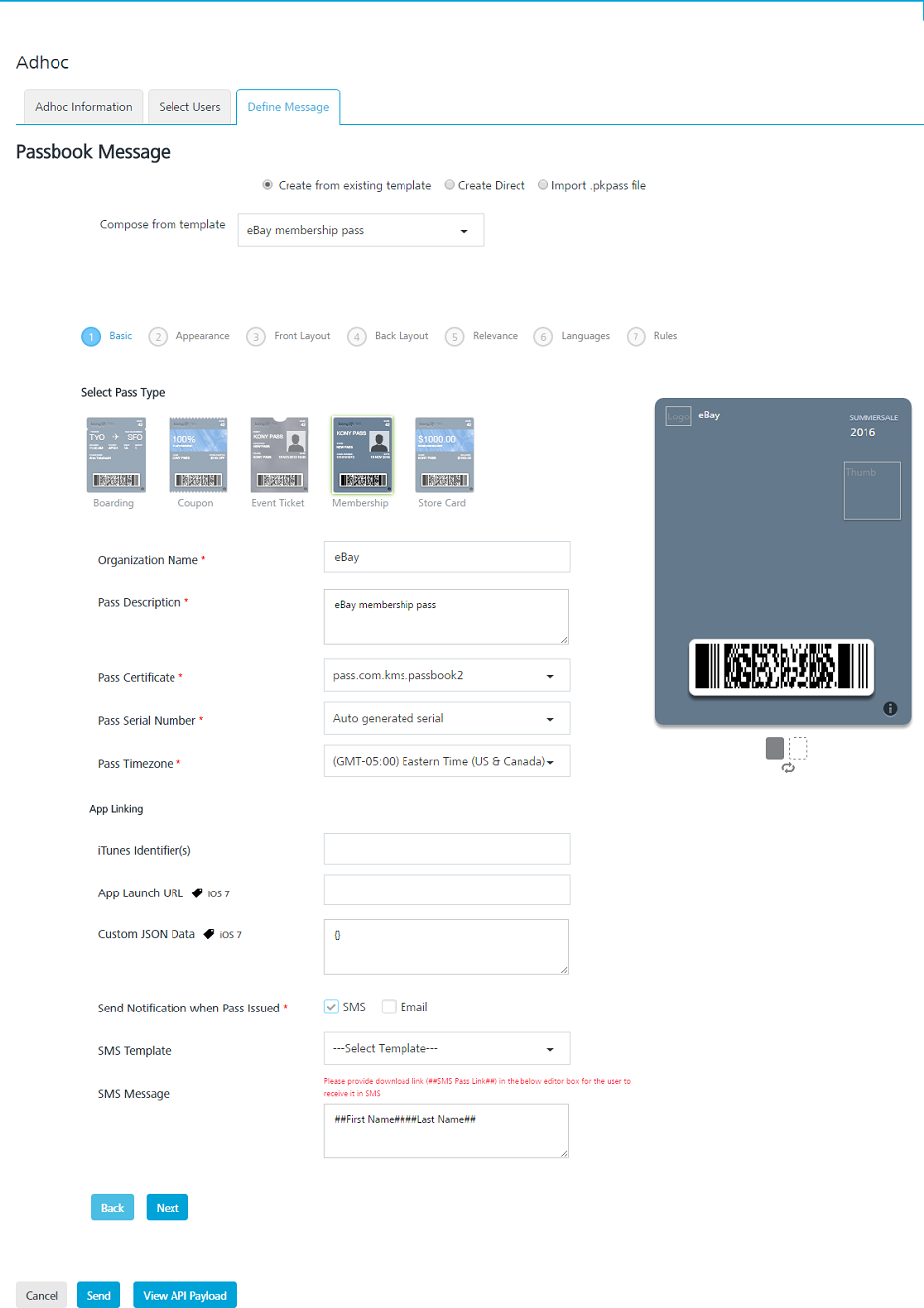Click the View API Payload button
Viewport: 924px width, 1308px height.
pyautogui.click(x=184, y=1295)
